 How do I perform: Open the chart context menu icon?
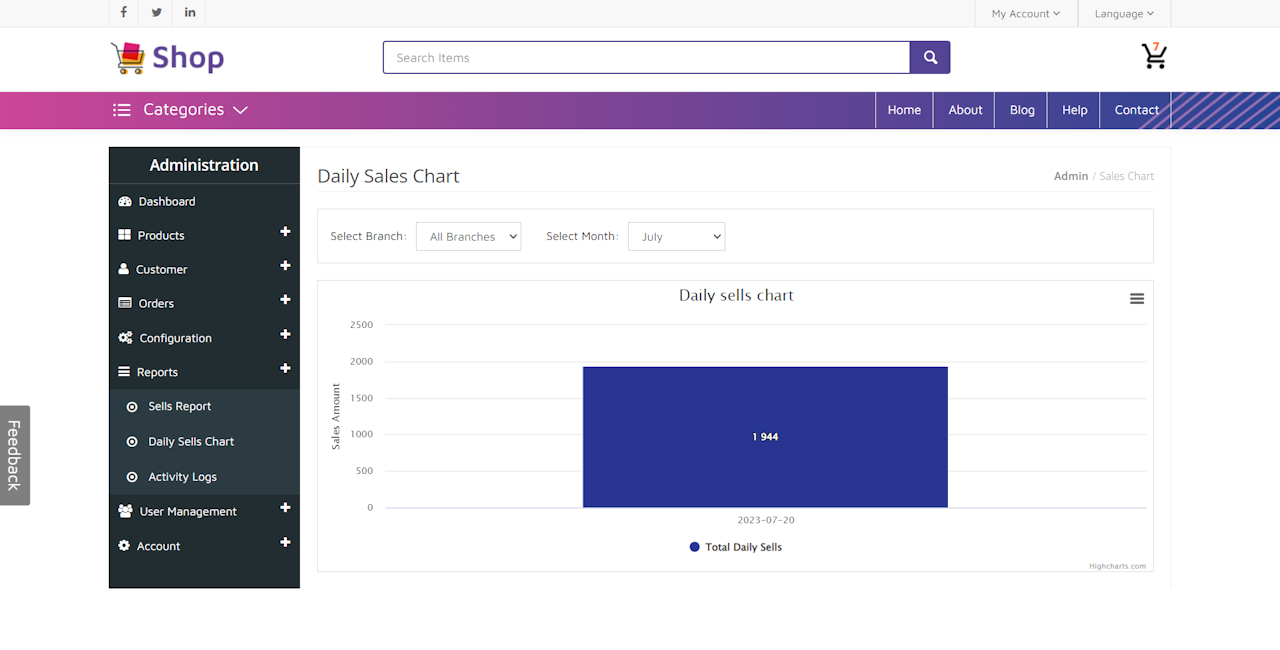point(1136,298)
